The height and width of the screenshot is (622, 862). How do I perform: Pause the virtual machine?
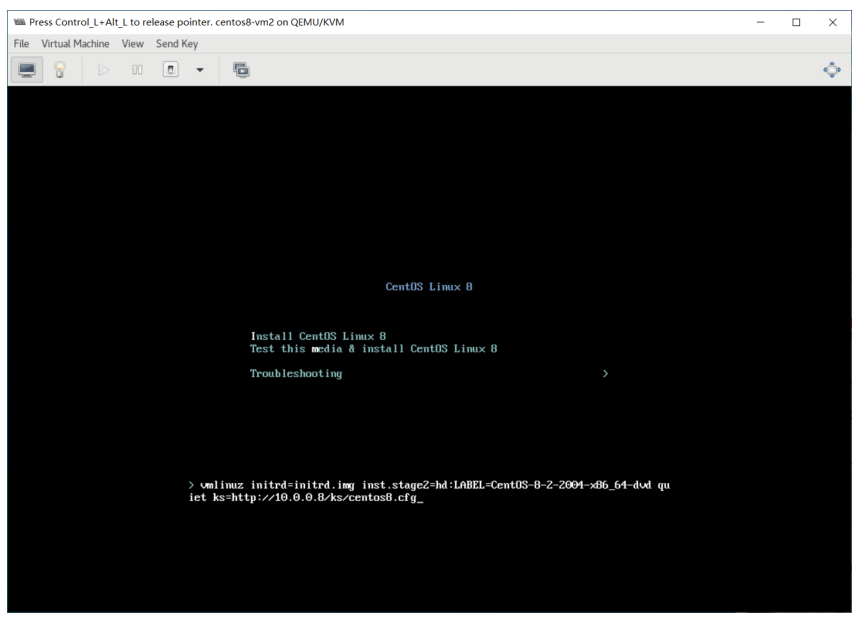tap(137, 70)
